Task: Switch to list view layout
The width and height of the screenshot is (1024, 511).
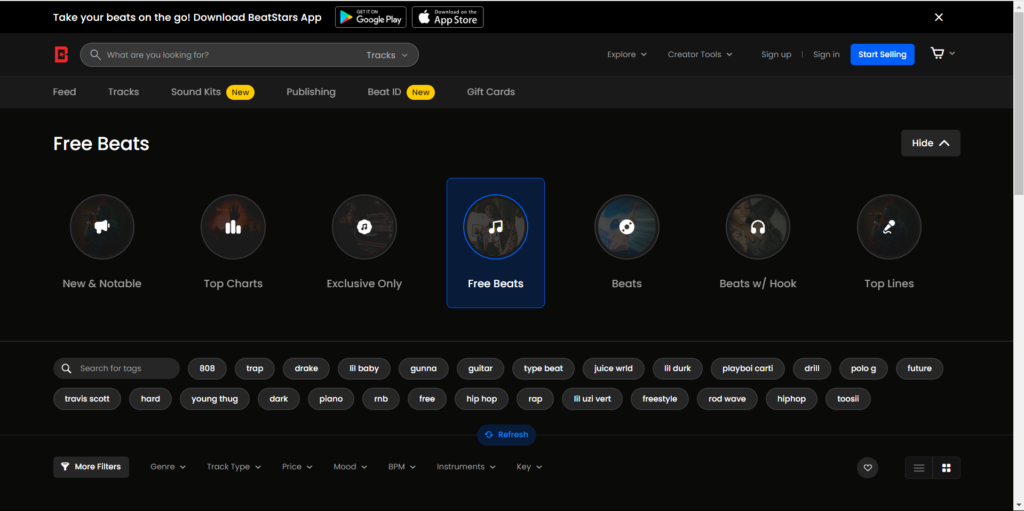Action: [918, 467]
